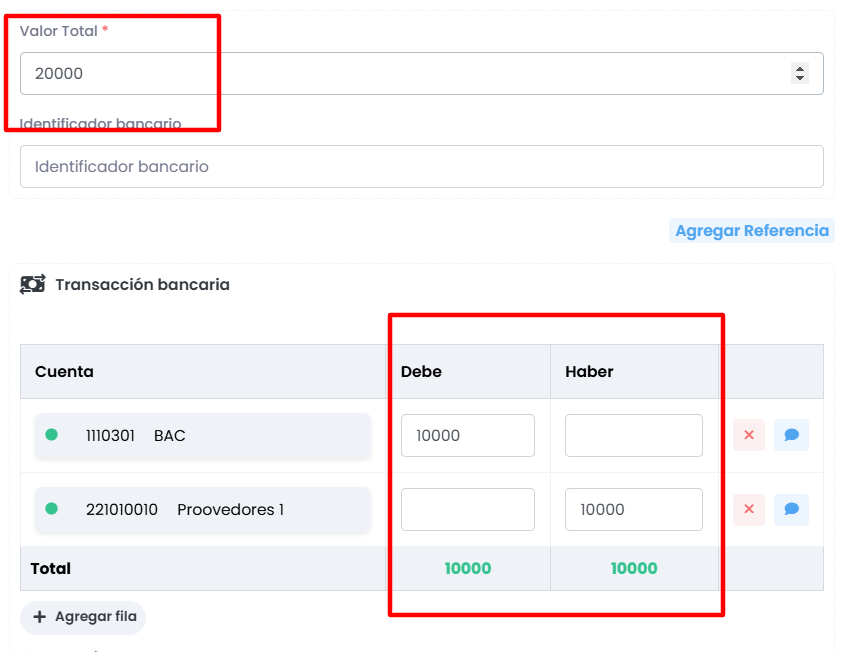The height and width of the screenshot is (652, 853).
Task: Select the Debe field in the BAC row
Action: [x=467, y=436]
